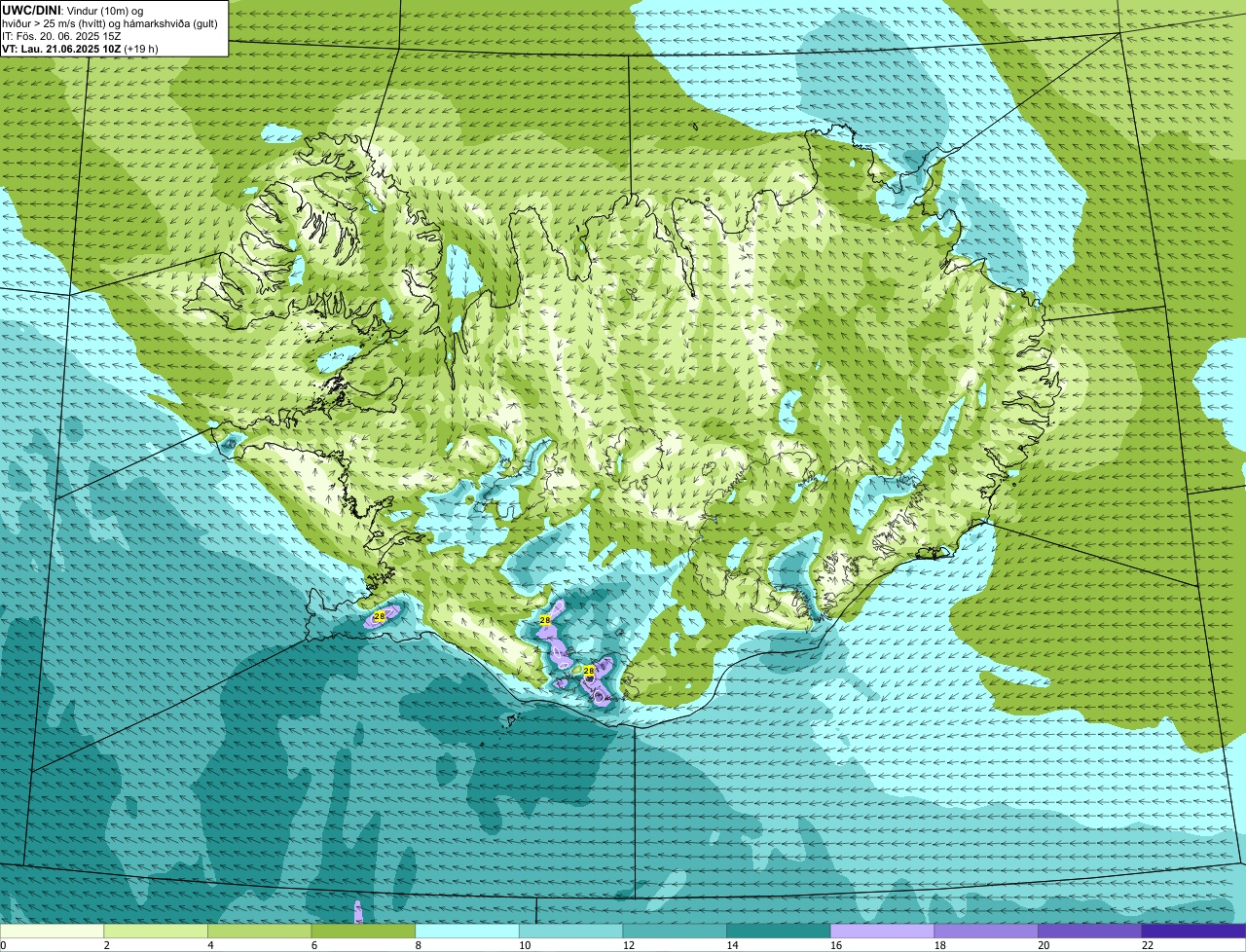
Task: Click the legend scale value 14
Action: [732, 945]
